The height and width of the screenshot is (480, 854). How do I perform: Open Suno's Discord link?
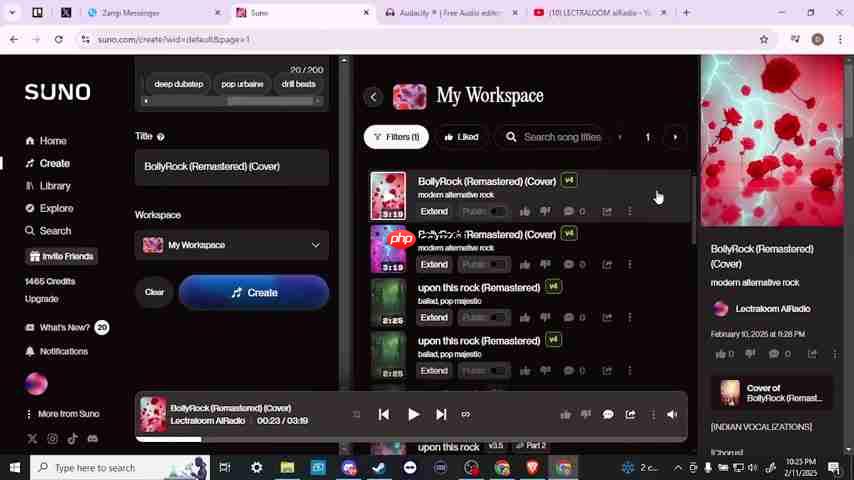click(93, 439)
